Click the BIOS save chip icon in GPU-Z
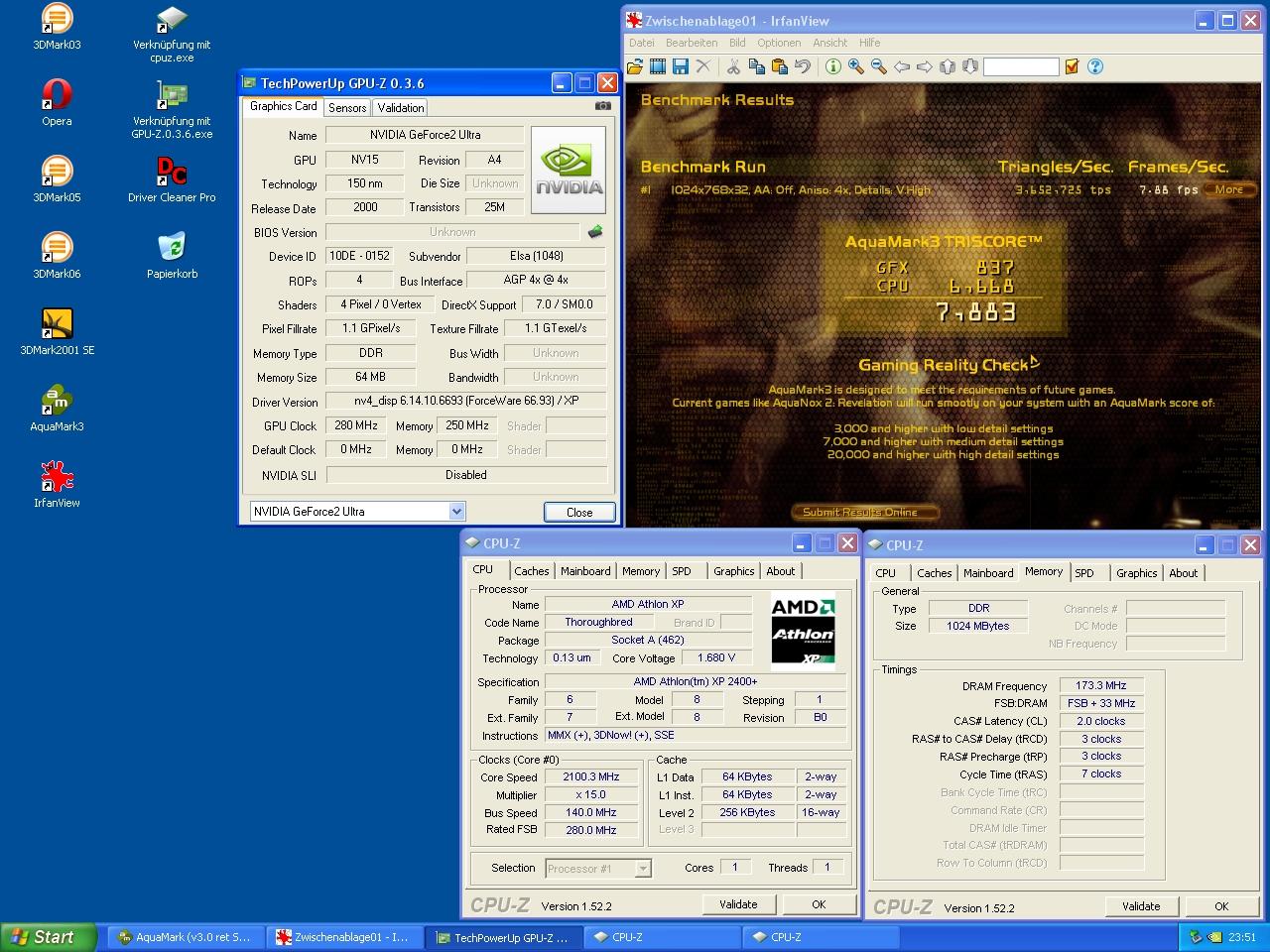Viewport: 1270px width, 952px height. 595,232
